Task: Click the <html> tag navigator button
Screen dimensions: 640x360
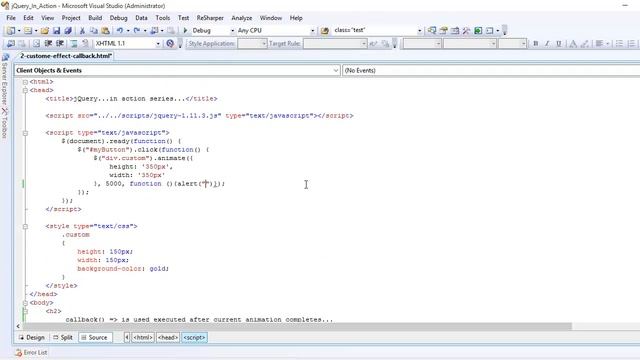Action: 143,338
